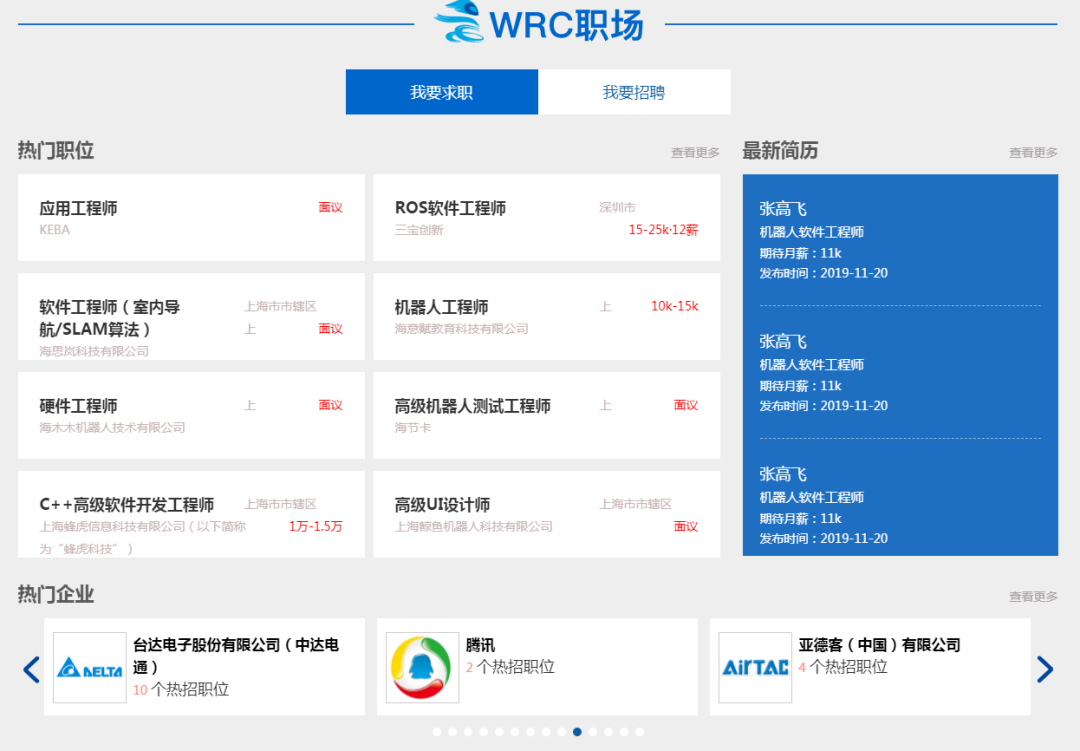The height and width of the screenshot is (751, 1080).
Task: Open the 硬件工程师 job listing
Action: tap(191, 415)
